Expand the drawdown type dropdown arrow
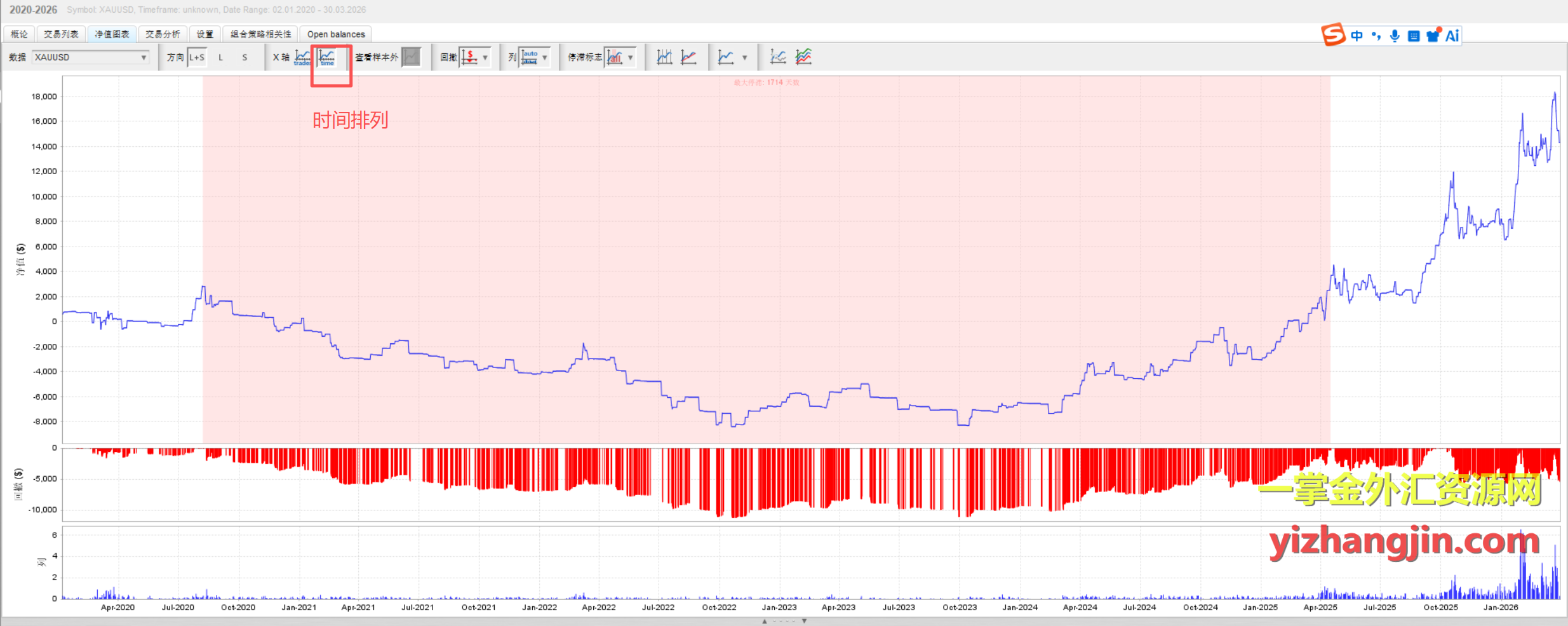Viewport: 1568px width, 626px height. pos(485,57)
